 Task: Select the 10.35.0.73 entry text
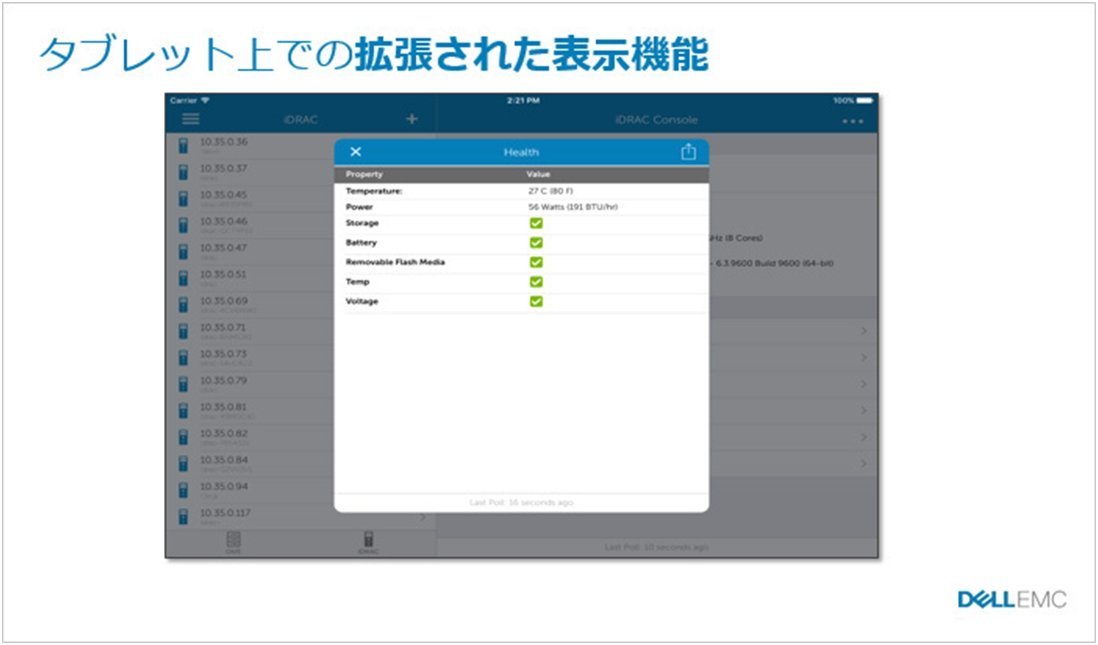tap(223, 354)
